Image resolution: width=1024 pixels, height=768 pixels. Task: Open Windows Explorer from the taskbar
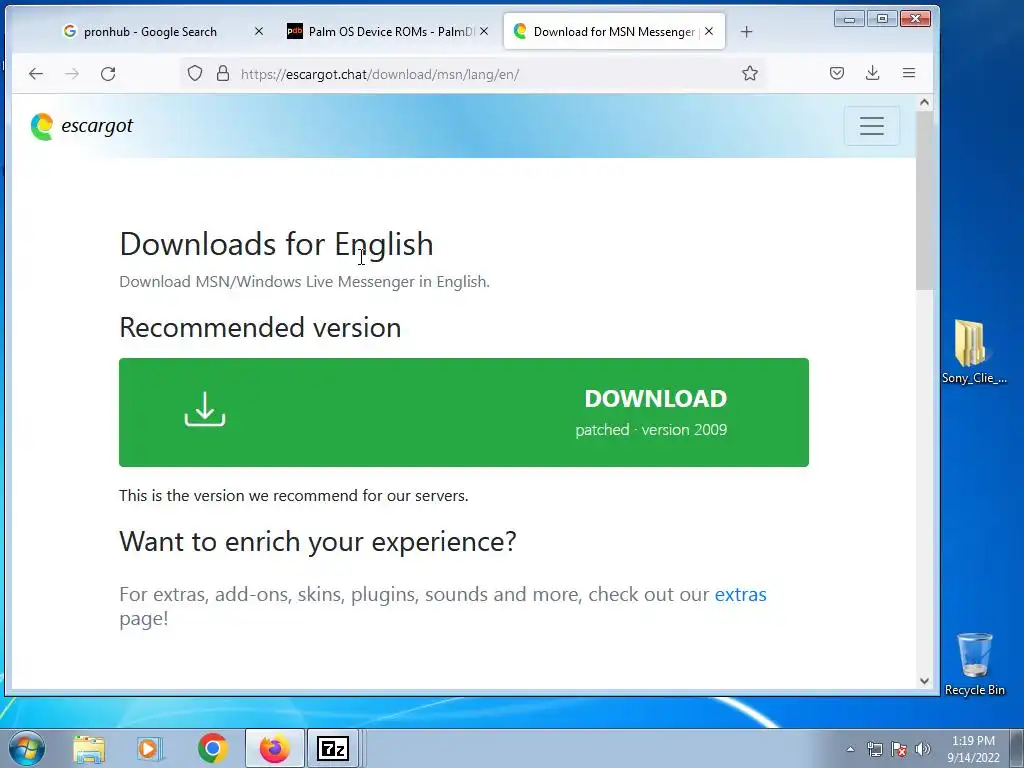(x=89, y=749)
